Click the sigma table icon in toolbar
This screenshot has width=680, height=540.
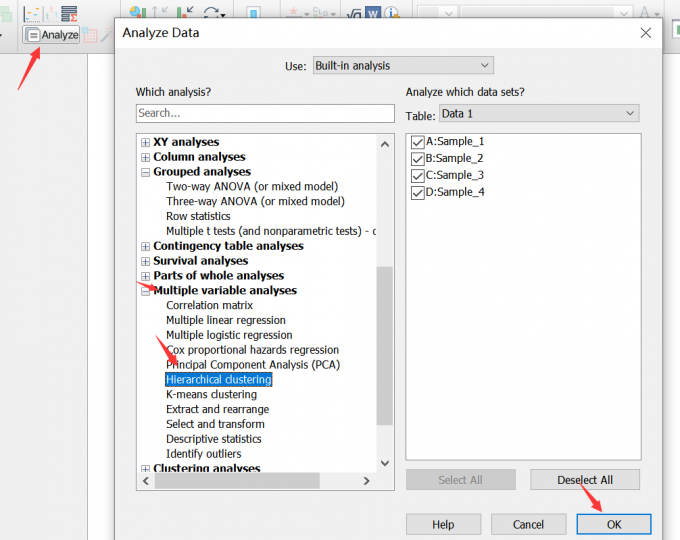tap(68, 13)
